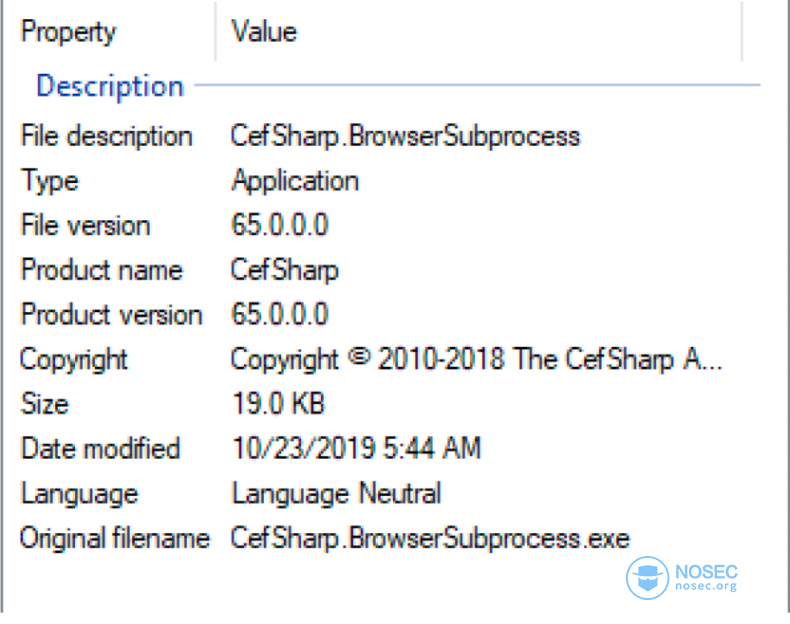Click the 19.0 KB size value
Viewport: 790px width, 624px height.
tap(279, 404)
